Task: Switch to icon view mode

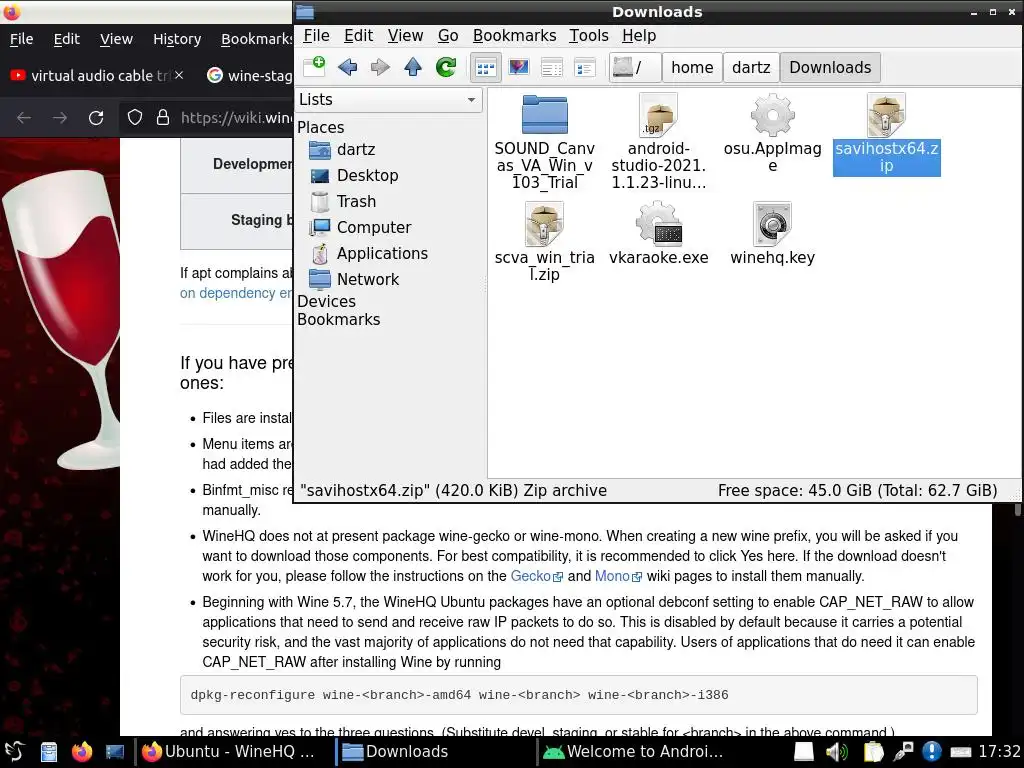Action: [486, 67]
